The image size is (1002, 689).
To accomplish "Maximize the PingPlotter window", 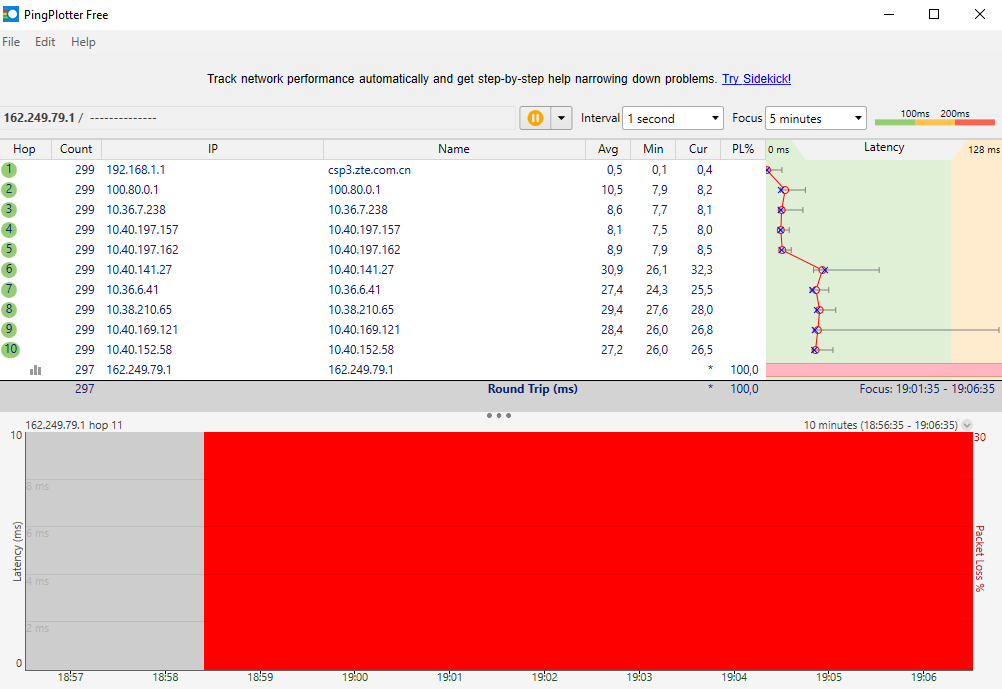I will (934, 14).
